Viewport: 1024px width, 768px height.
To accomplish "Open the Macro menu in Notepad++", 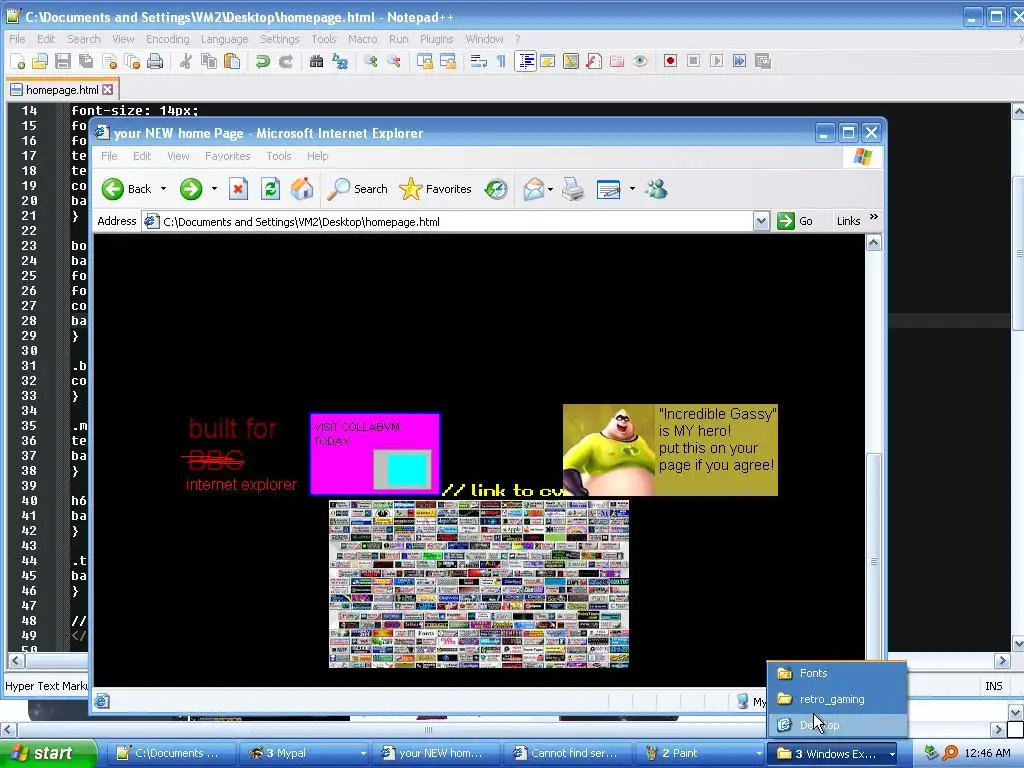I will [x=362, y=39].
